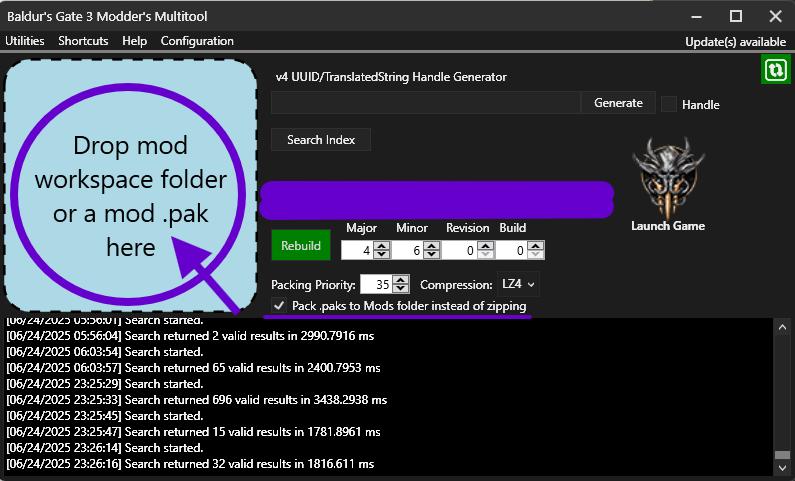Open the Configuration menu
Screen dimensions: 795x481
click(197, 41)
